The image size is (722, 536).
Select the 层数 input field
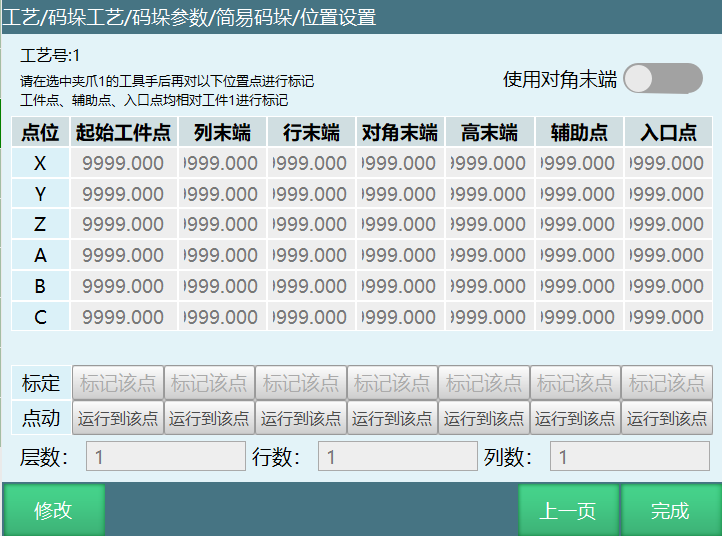pyautogui.click(x=165, y=457)
